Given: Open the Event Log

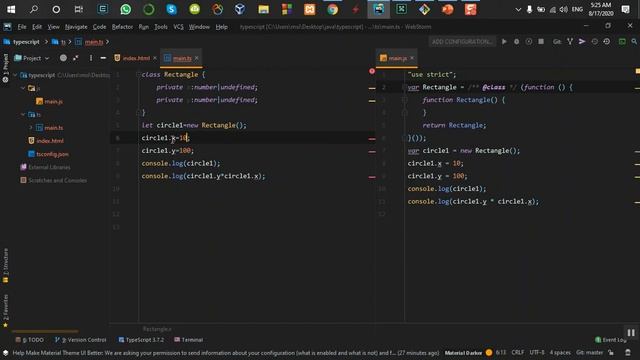Looking at the screenshot, I should 611,340.
